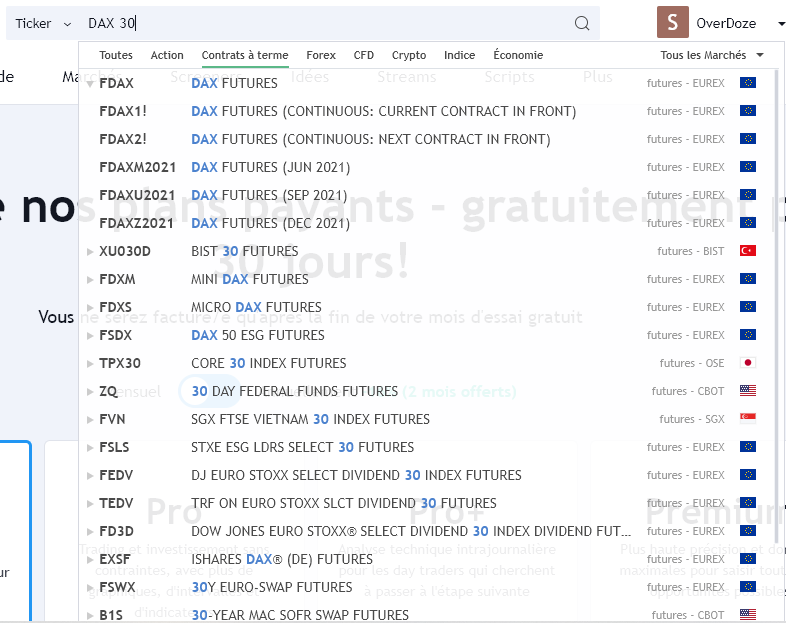
Task: Select STXE ESG LDRS SELECT 30 FUTURES
Action: tap(426, 448)
